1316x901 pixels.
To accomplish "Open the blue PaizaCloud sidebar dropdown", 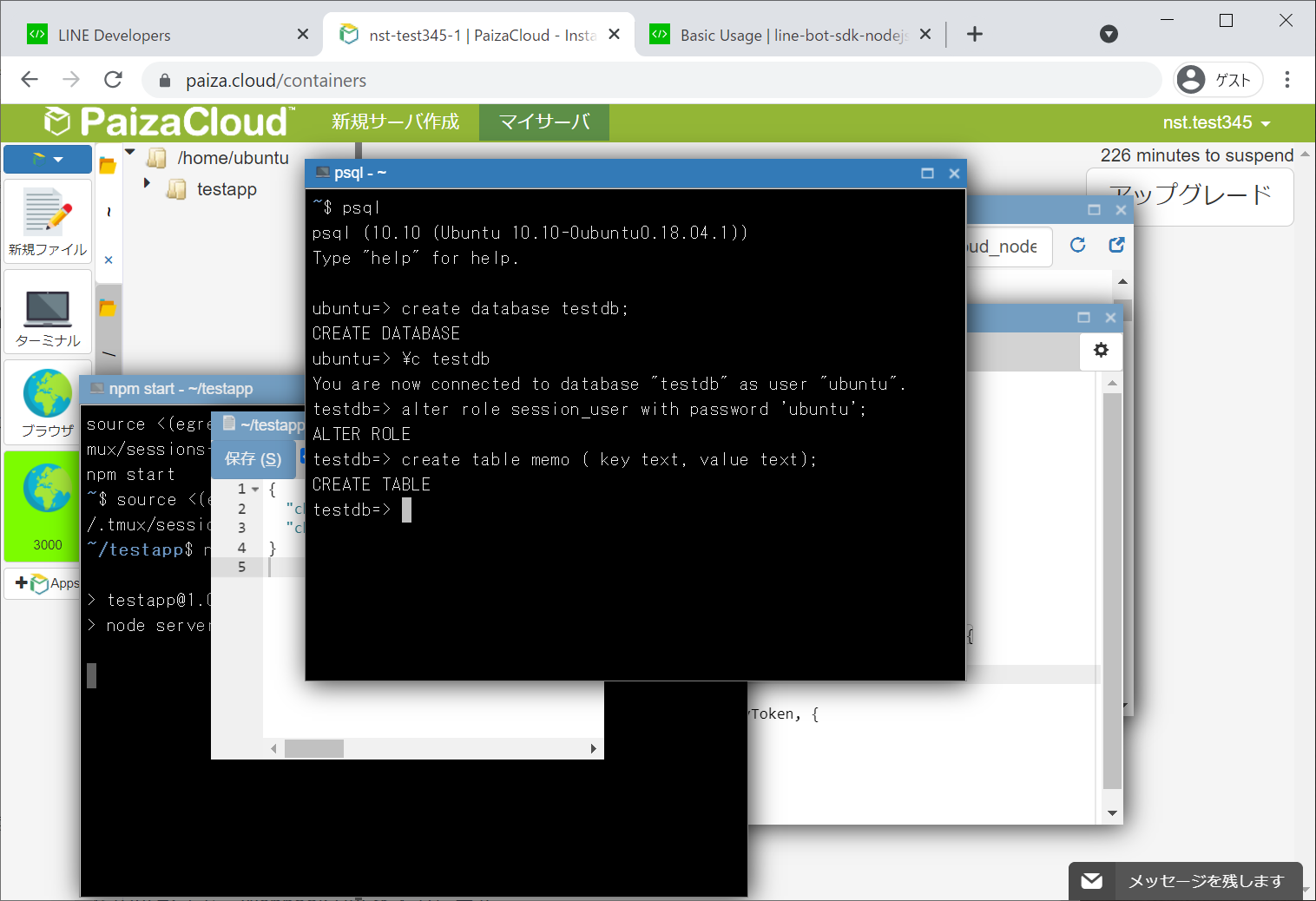I will click(x=48, y=159).
